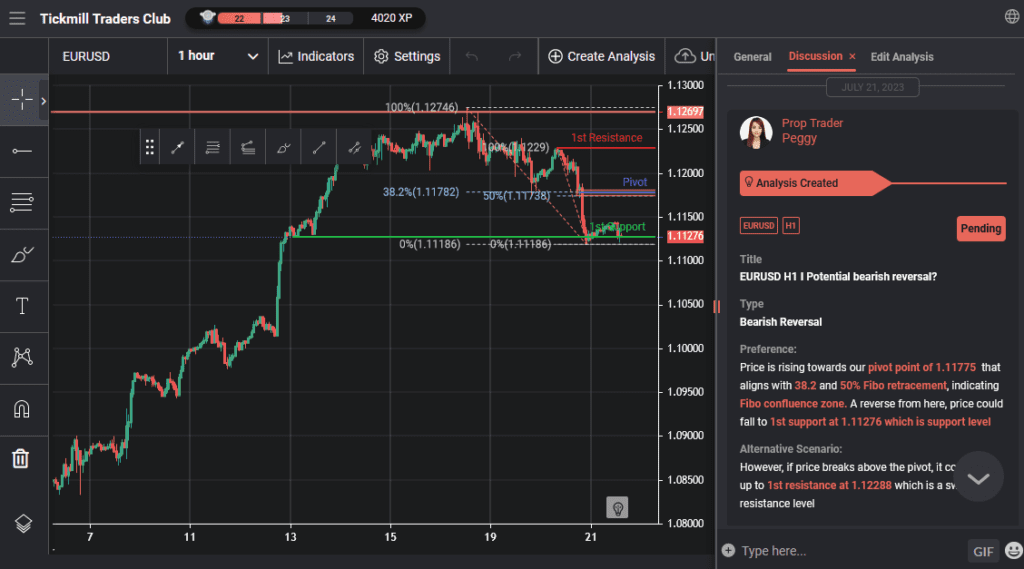1024x569 pixels.
Task: Select the horizontal line drawing tool
Action: click(x=22, y=151)
